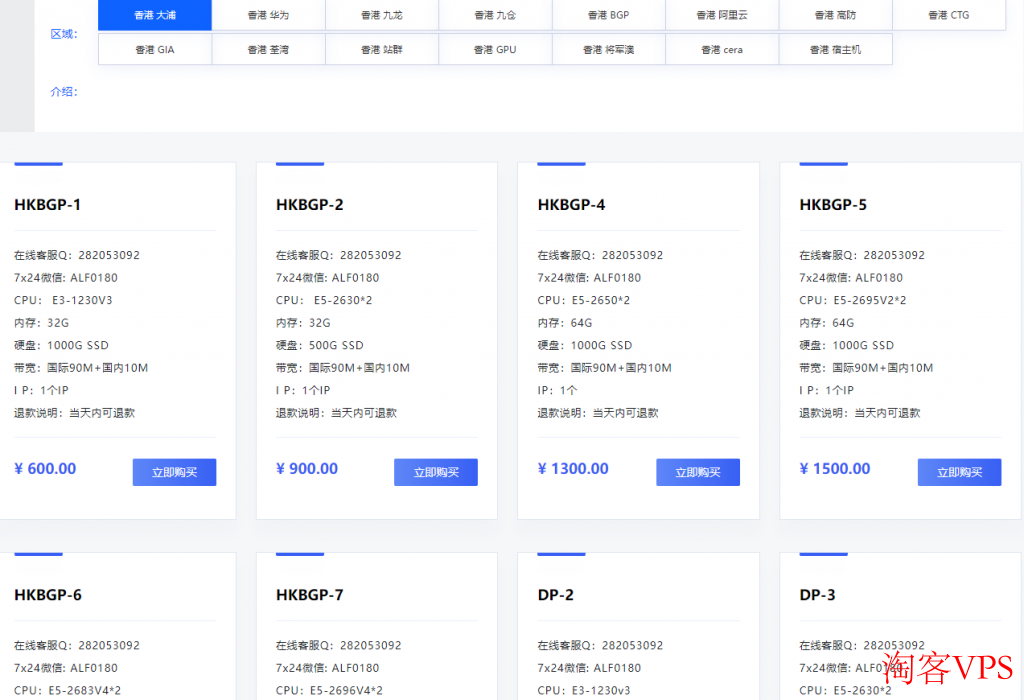The height and width of the screenshot is (700, 1024).
Task: Click the ¥ 900.00 price
Action: pos(307,469)
